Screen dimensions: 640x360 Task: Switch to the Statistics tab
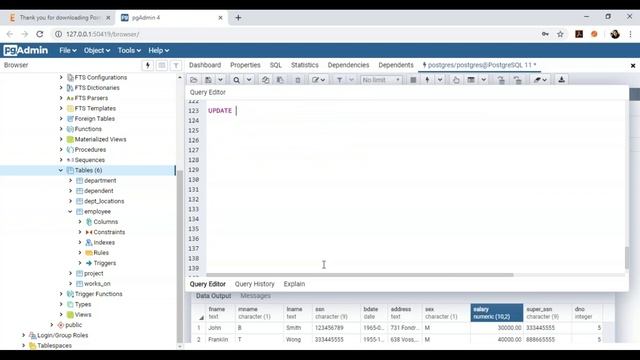[304, 65]
